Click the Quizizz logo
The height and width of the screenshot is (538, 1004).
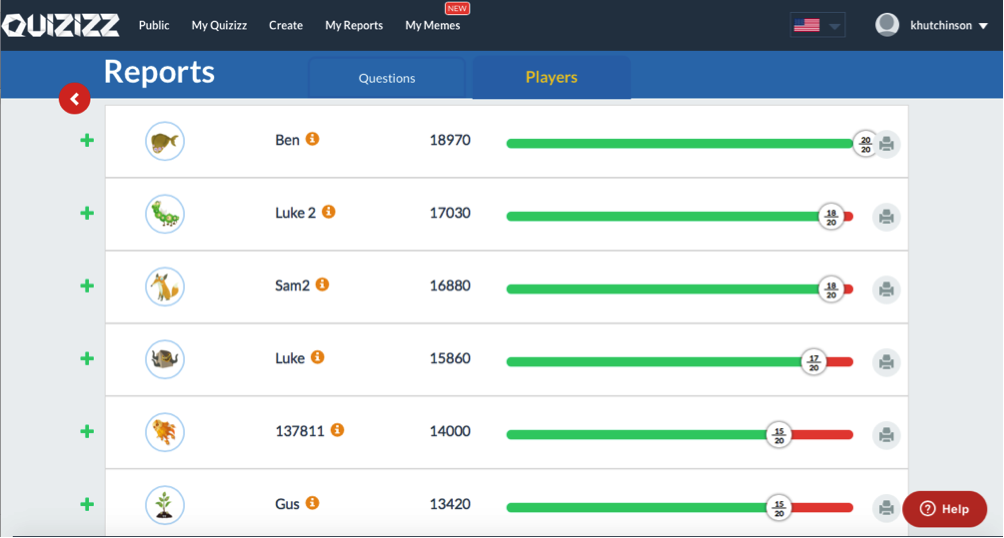click(61, 25)
